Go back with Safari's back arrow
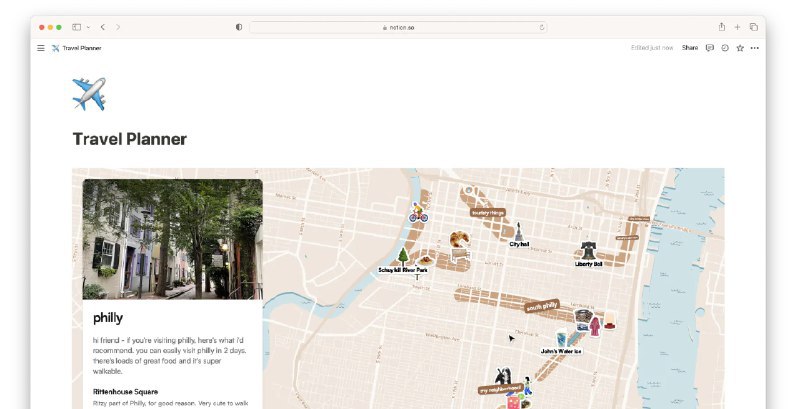Screen dimensions: 800x409 pyautogui.click(x=102, y=27)
